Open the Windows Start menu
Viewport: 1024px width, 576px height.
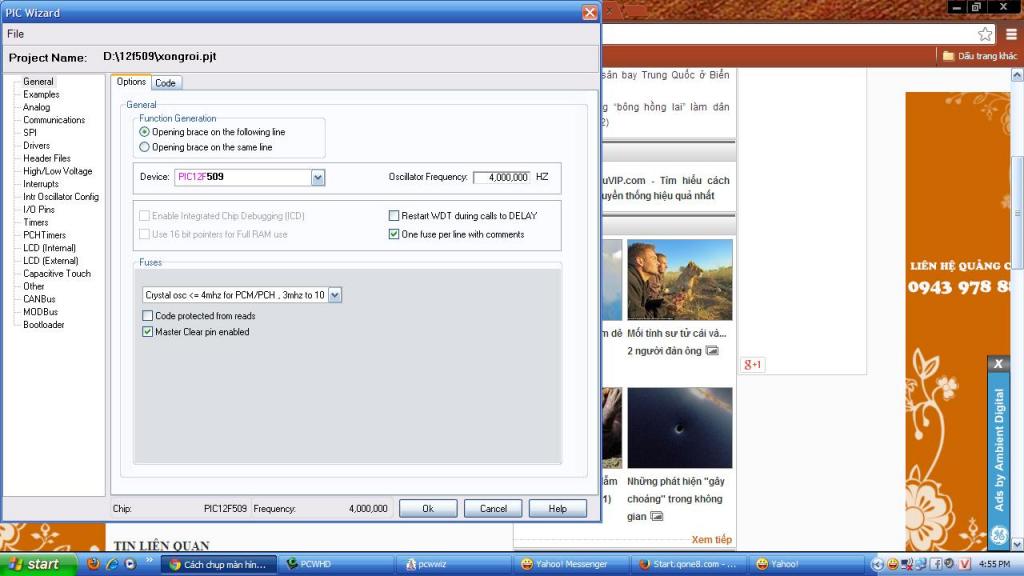click(38, 564)
